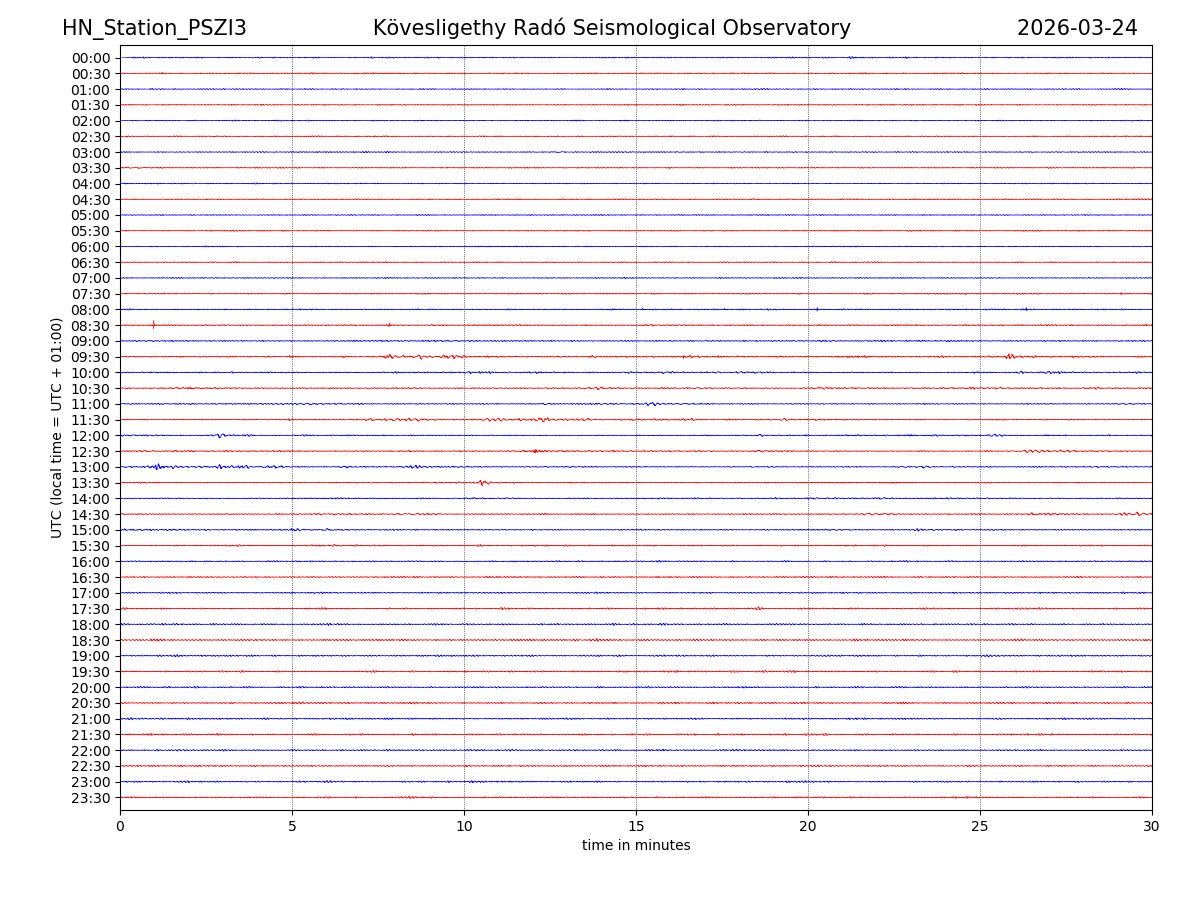
Task: Click the vertical UTC local time axis label
Action: pyautogui.click(x=57, y=428)
